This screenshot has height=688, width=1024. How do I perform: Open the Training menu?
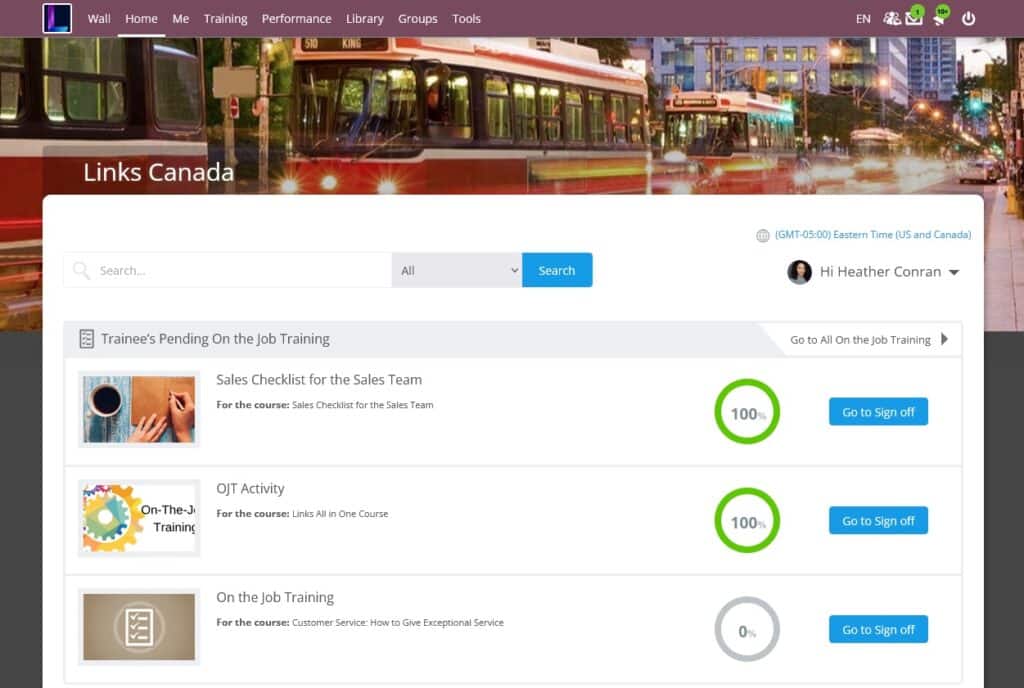click(225, 19)
